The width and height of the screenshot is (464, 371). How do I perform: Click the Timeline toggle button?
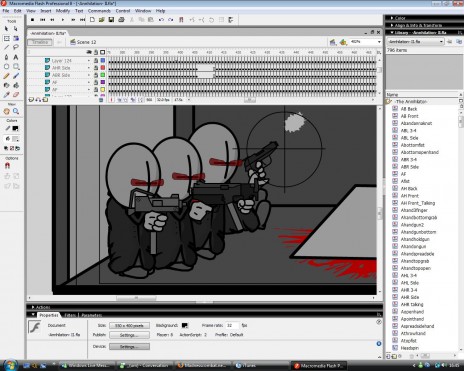coord(40,42)
